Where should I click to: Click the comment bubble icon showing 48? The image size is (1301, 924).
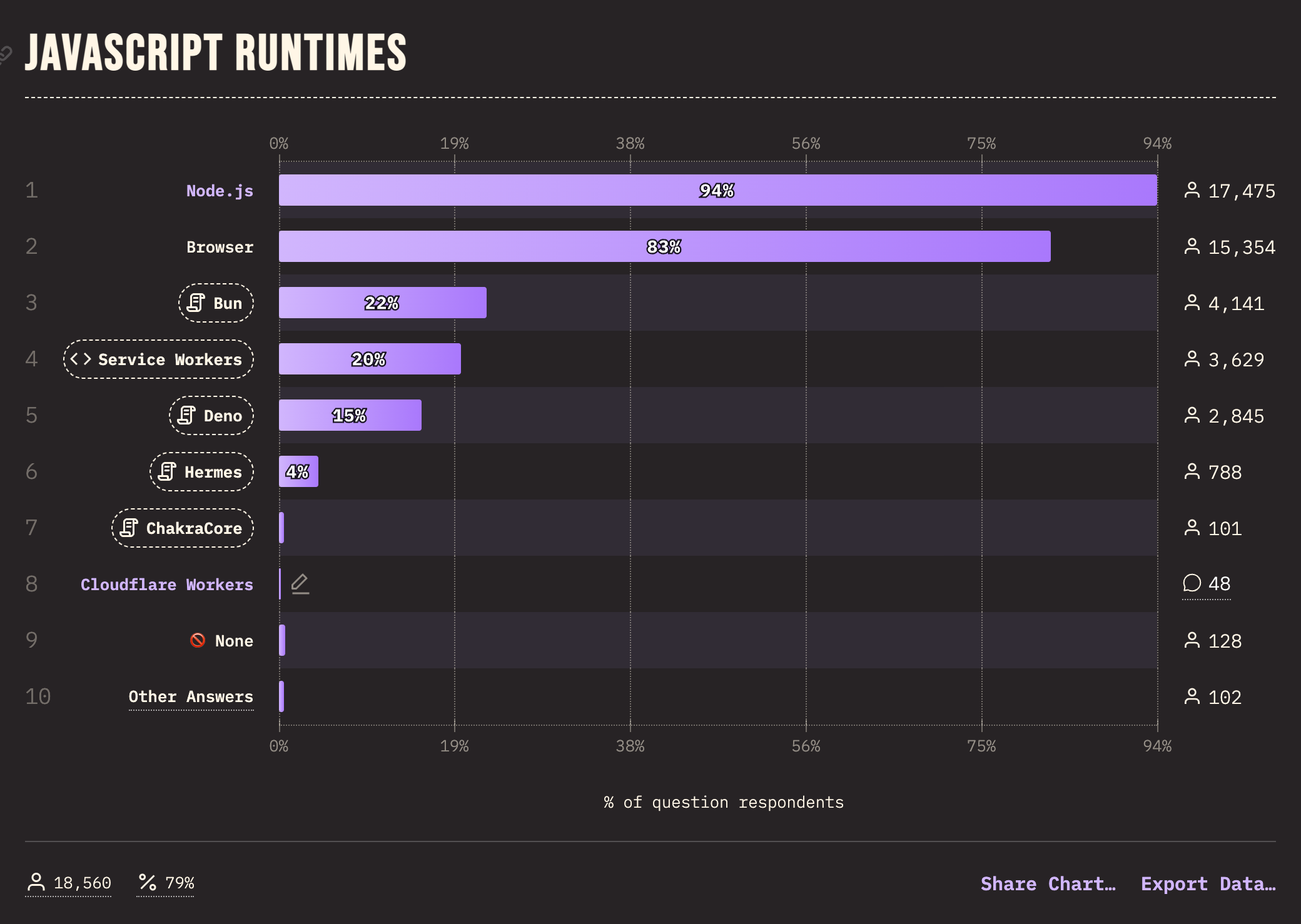[1192, 583]
